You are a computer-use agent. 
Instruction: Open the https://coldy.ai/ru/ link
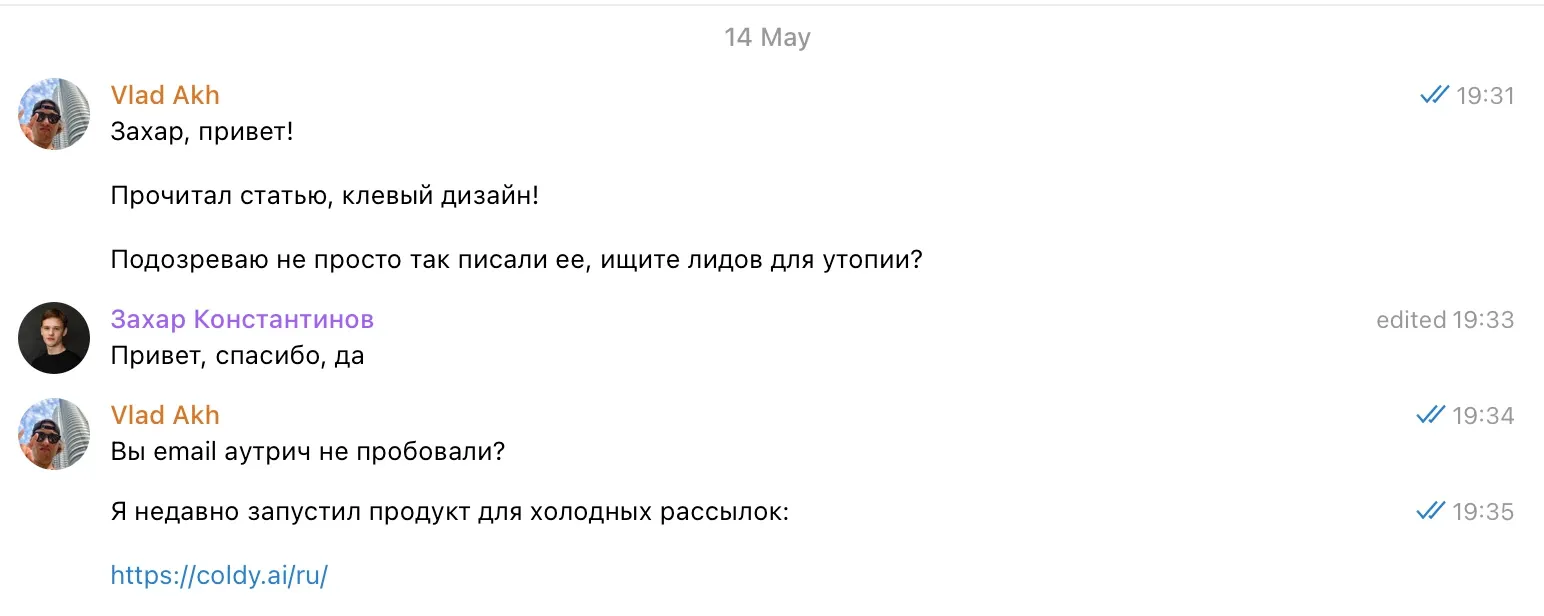coord(219,575)
